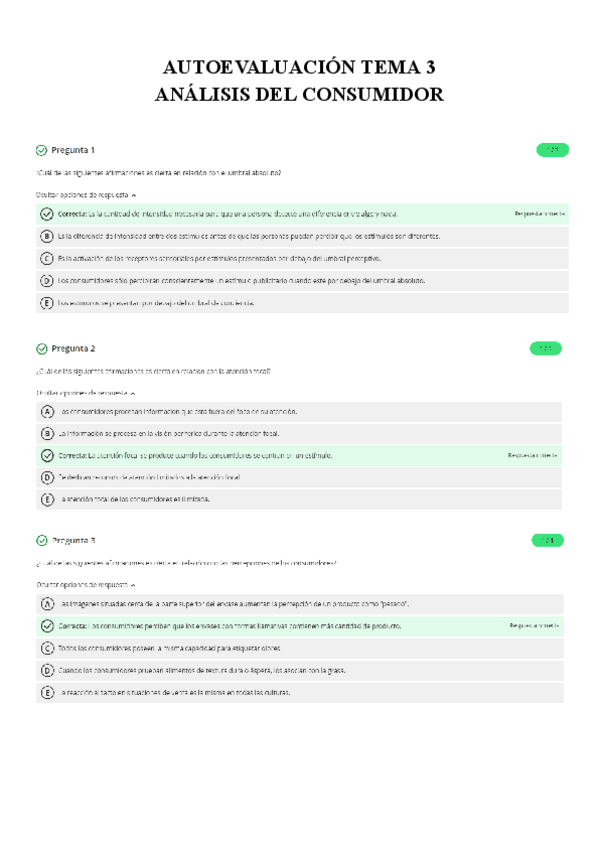This screenshot has height=848, width=600.
Task: Click the green score badge for Pregunta 2
Action: click(545, 349)
